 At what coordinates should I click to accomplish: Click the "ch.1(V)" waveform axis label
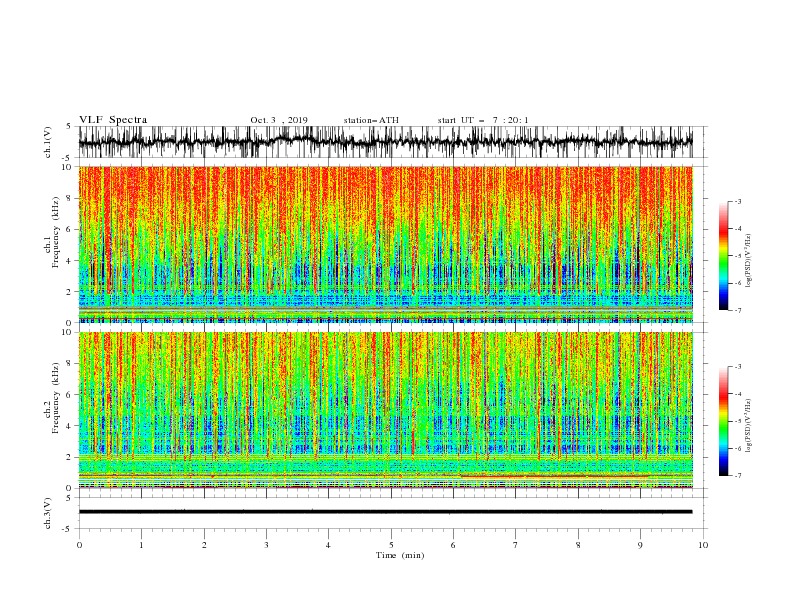48,142
